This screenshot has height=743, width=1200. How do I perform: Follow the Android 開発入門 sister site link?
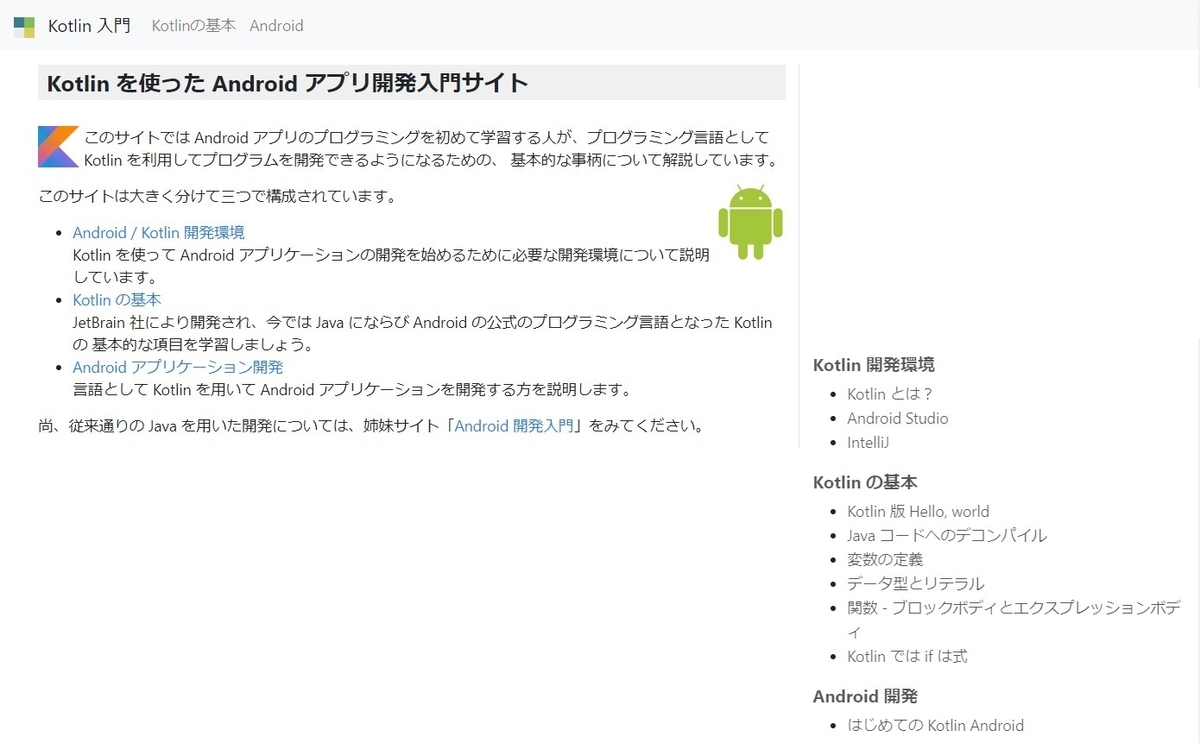(514, 425)
